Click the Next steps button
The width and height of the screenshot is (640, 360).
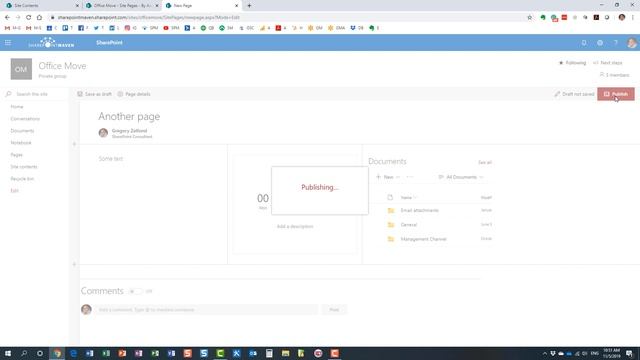tap(608, 63)
